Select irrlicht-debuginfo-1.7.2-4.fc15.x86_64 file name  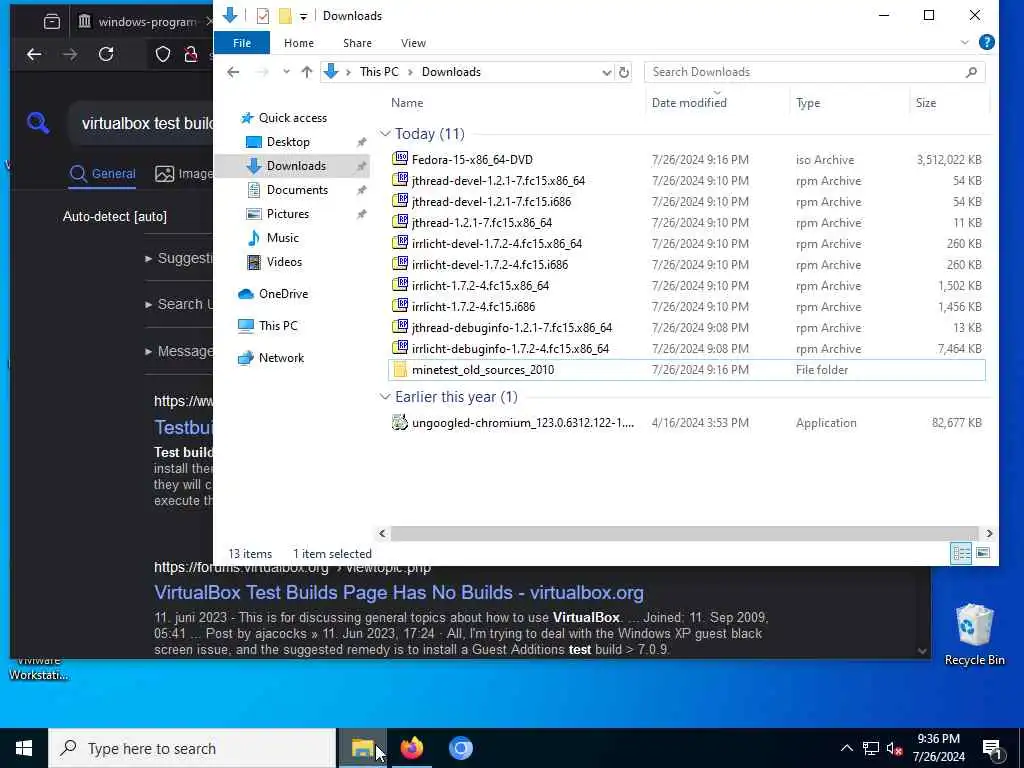click(x=510, y=349)
